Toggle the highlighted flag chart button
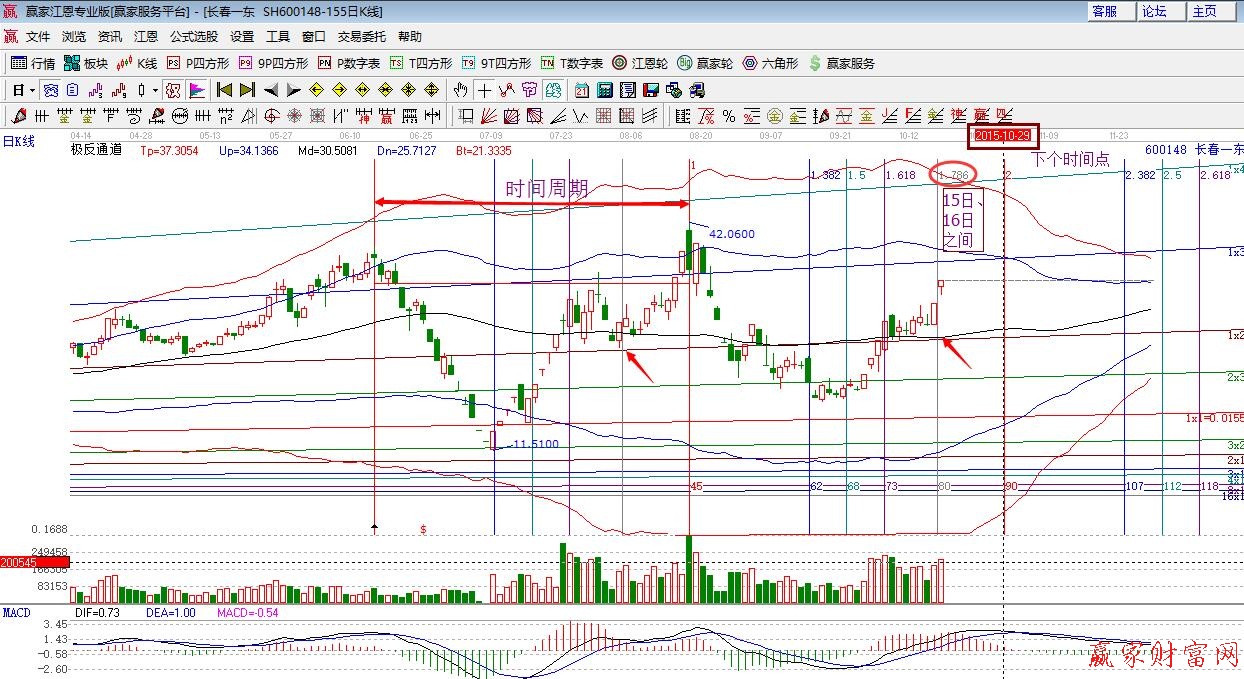The width and height of the screenshot is (1244, 679). (x=197, y=90)
